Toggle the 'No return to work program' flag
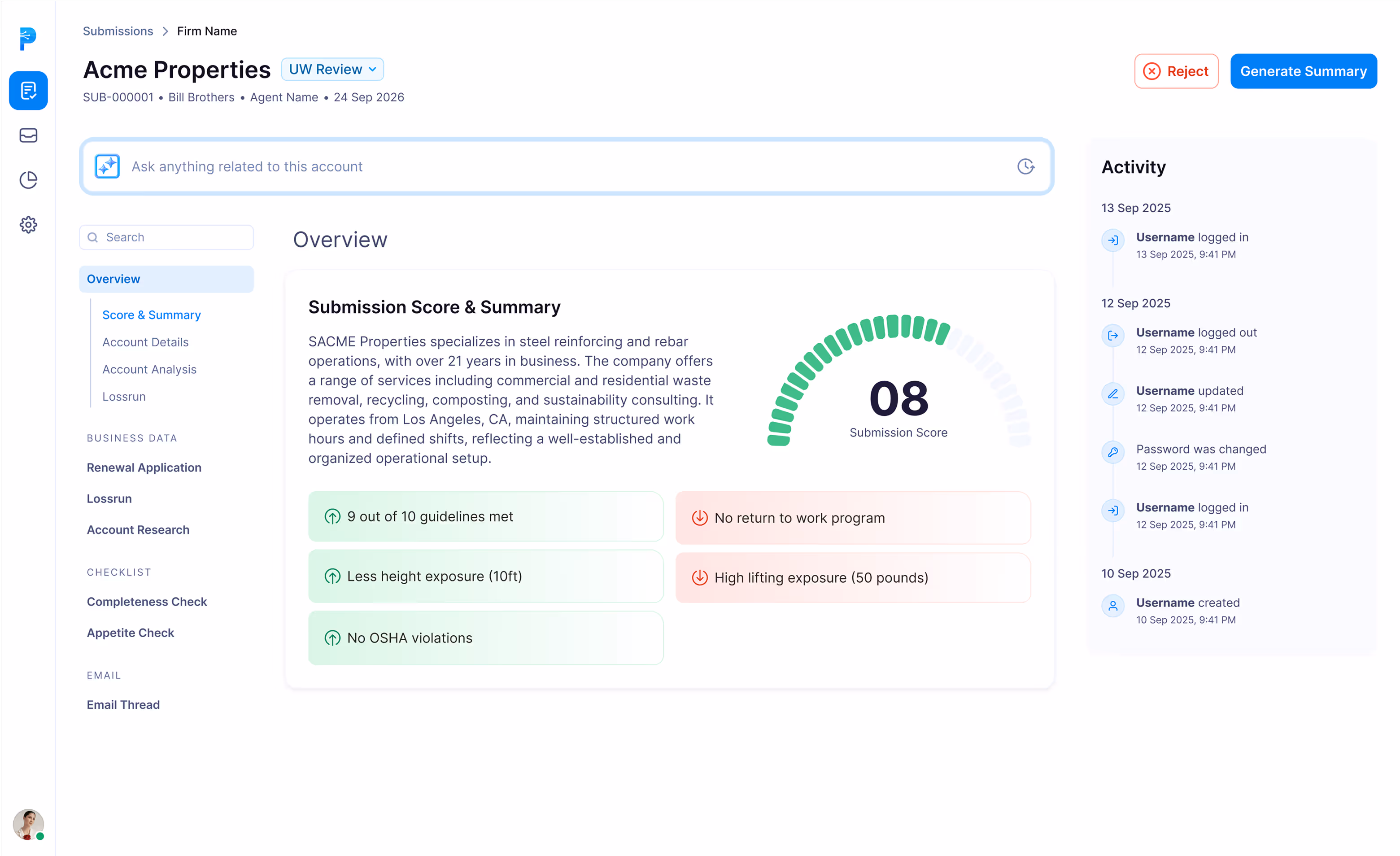 click(x=852, y=518)
